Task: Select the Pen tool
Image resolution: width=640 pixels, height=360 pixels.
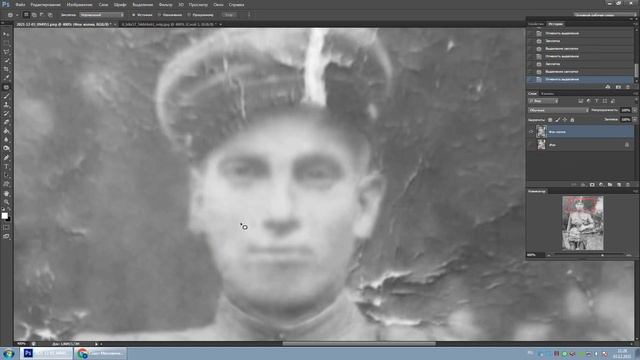Action: tap(6, 158)
